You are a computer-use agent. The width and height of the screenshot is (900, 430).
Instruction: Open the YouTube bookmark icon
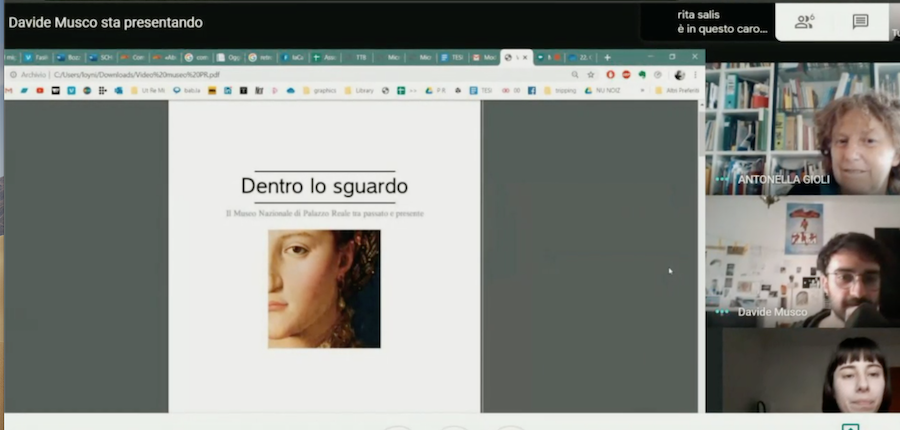[x=40, y=91]
